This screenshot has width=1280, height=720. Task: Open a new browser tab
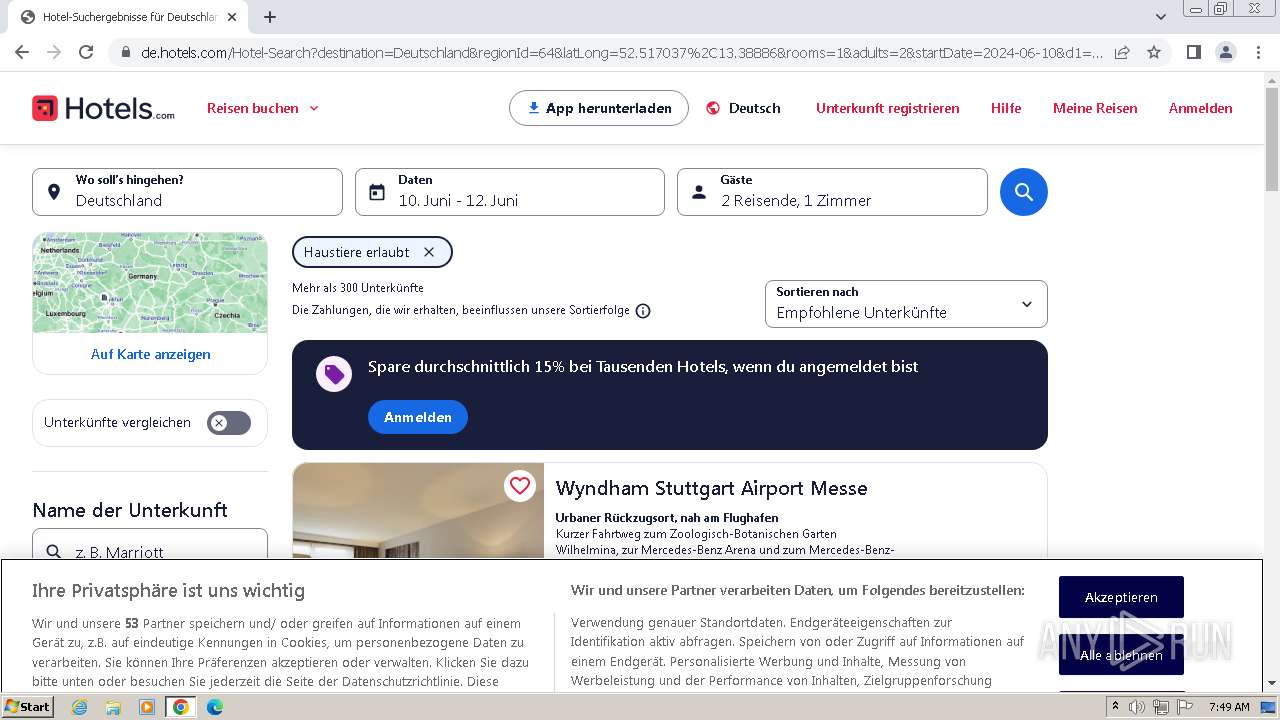coord(270,17)
